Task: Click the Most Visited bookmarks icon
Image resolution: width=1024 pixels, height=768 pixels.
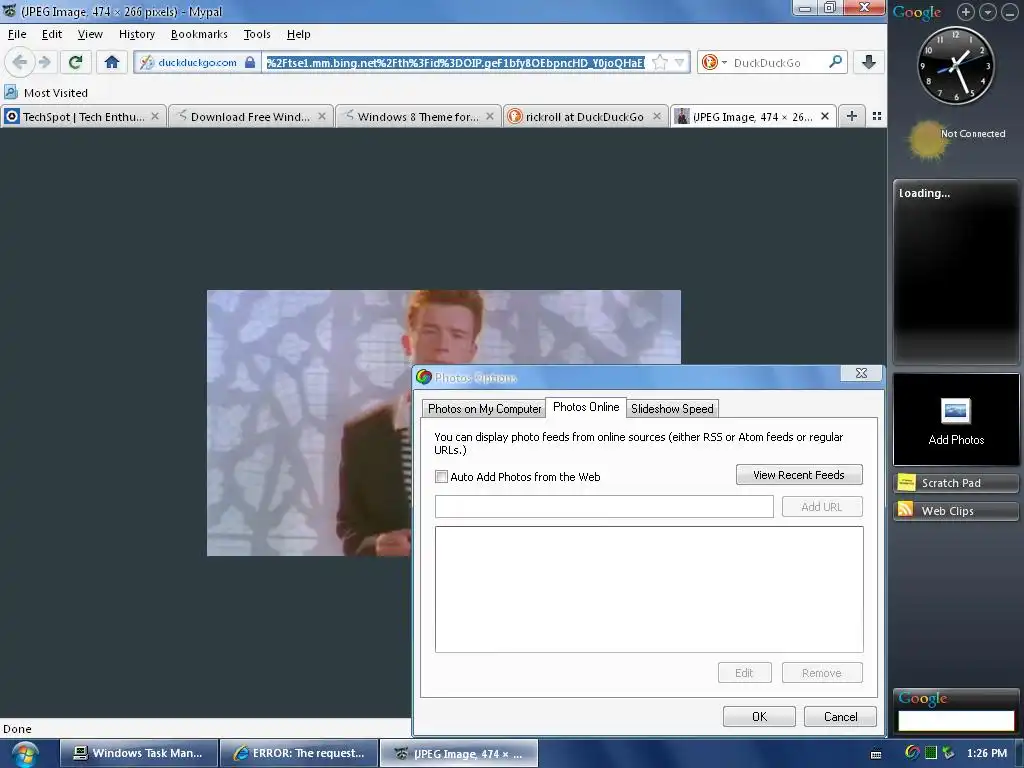Action: [x=10, y=92]
